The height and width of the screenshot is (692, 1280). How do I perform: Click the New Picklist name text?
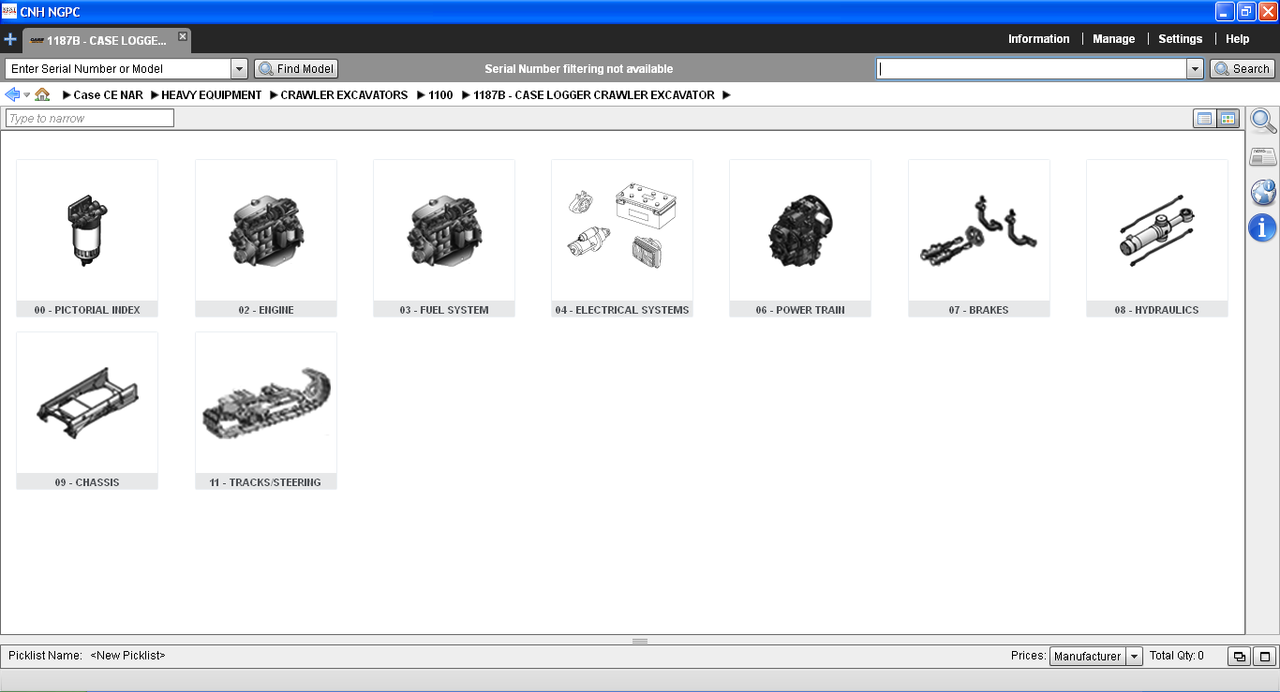click(127, 656)
